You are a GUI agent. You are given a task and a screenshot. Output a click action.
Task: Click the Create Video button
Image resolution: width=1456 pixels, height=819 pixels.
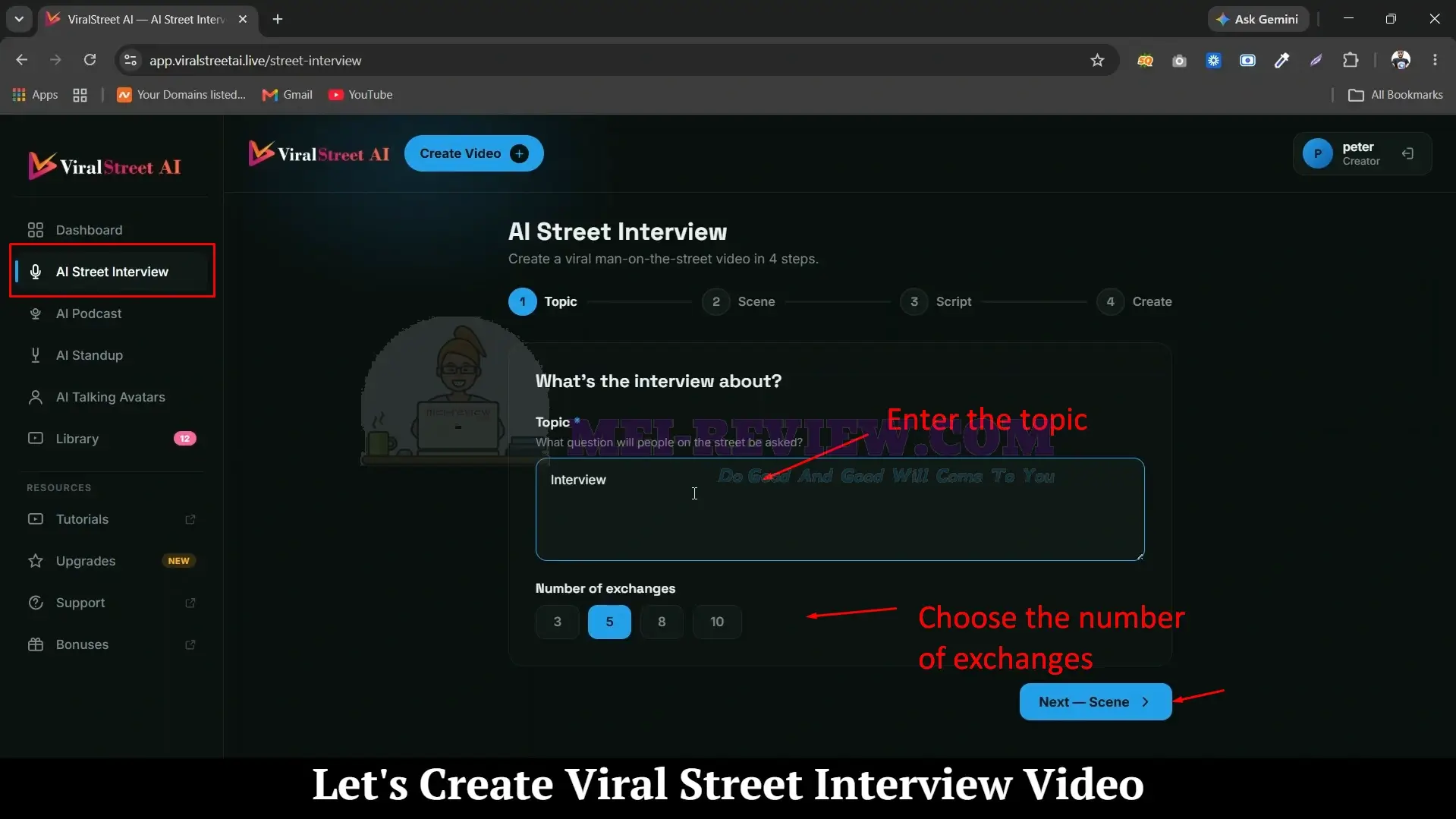[x=473, y=153]
